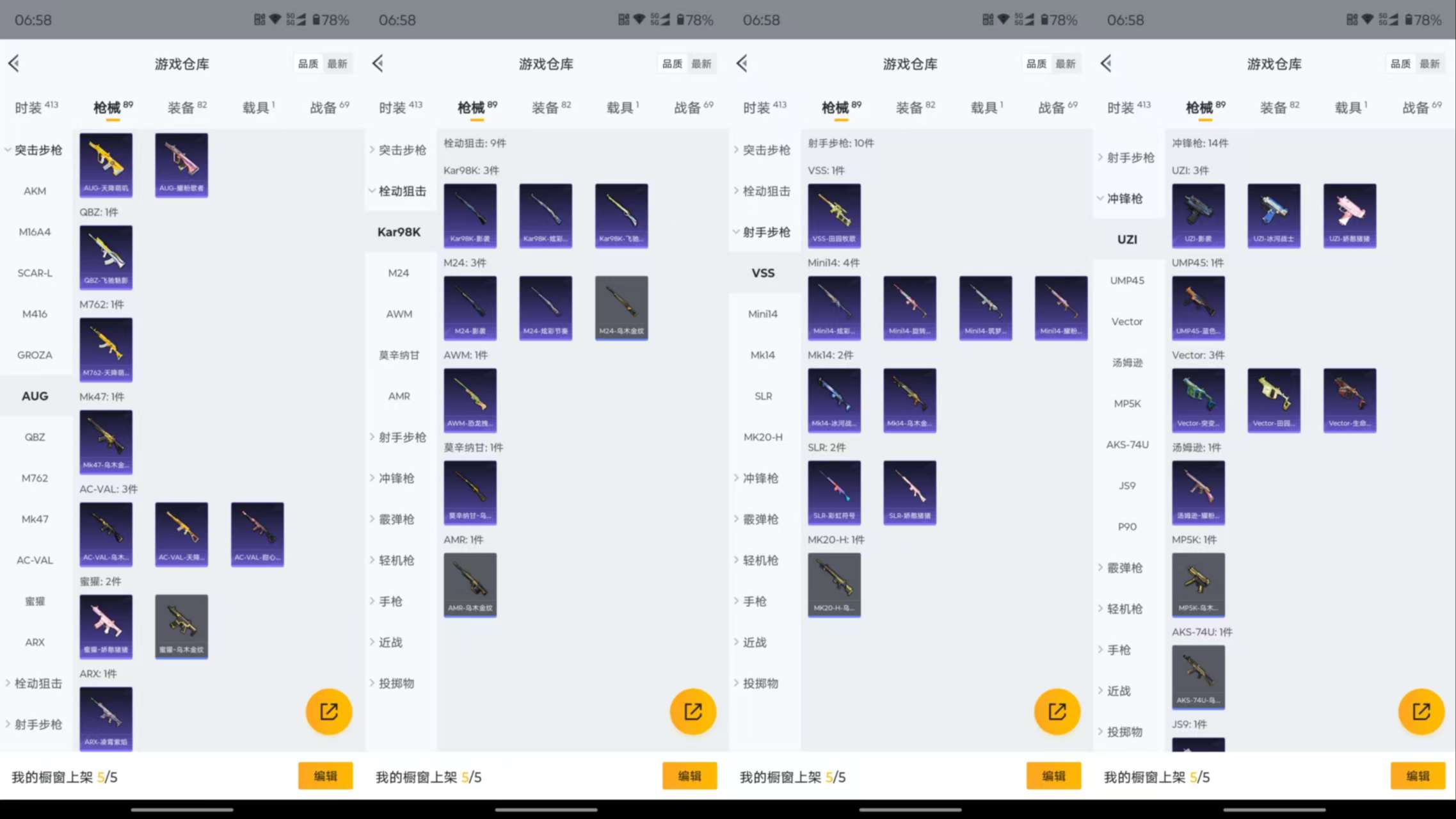
Task: Select the AUG-天降萌机 weapon icon
Action: 105,164
